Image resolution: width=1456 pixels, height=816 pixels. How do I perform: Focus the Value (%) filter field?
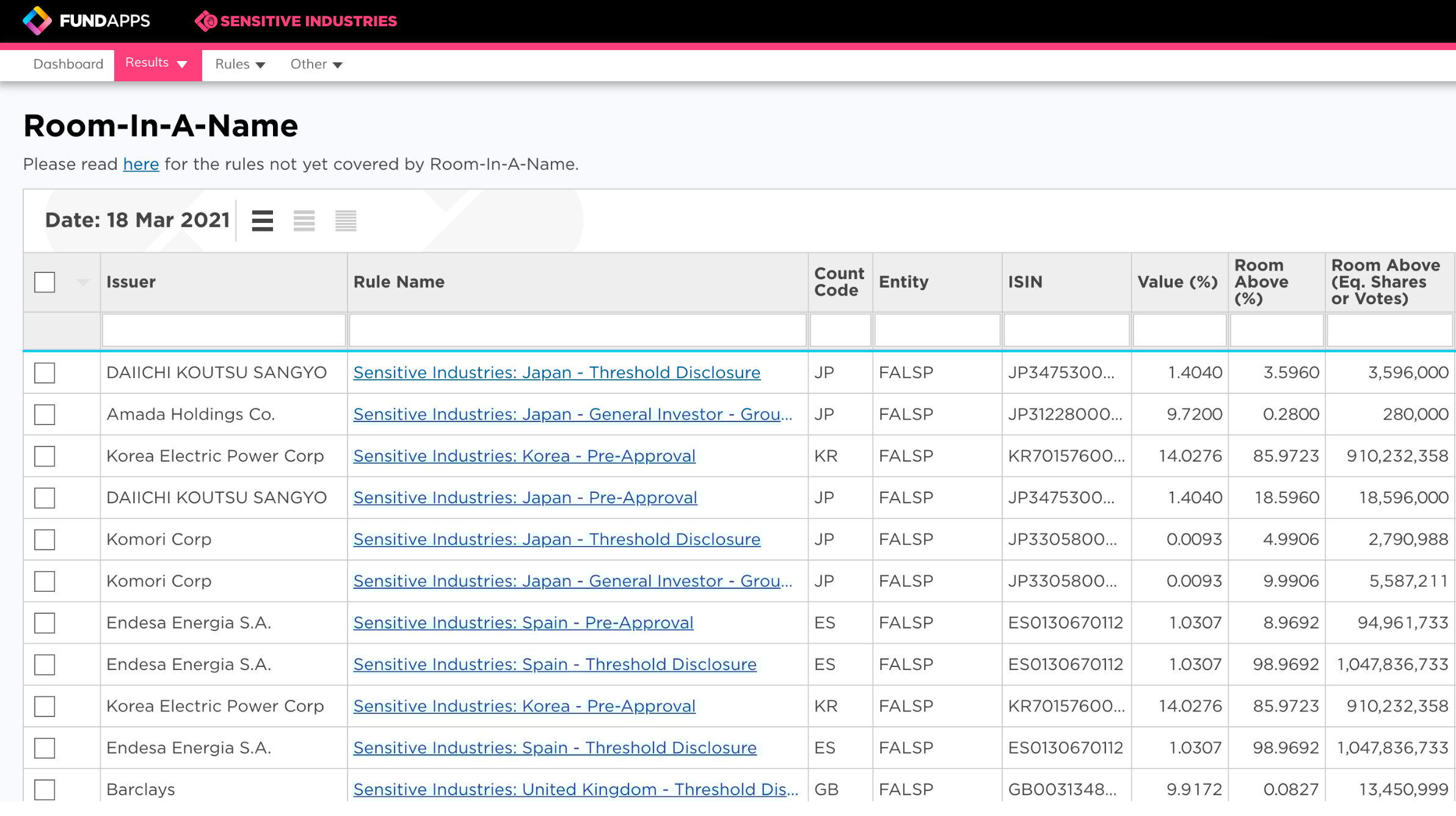[1179, 330]
